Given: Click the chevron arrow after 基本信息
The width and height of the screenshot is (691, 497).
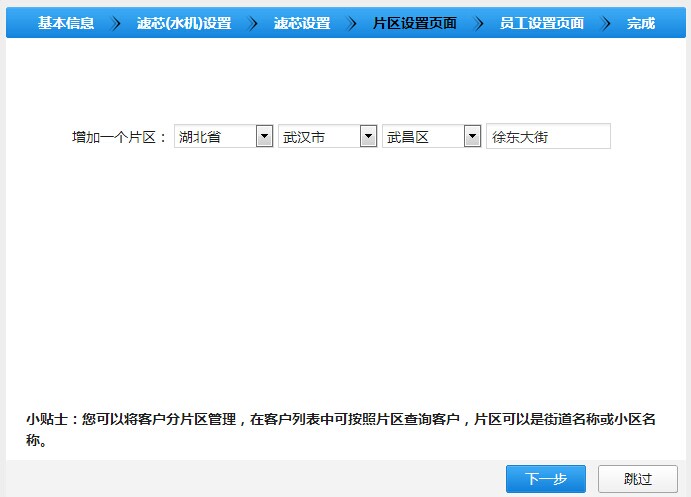Looking at the screenshot, I should 116,23.
